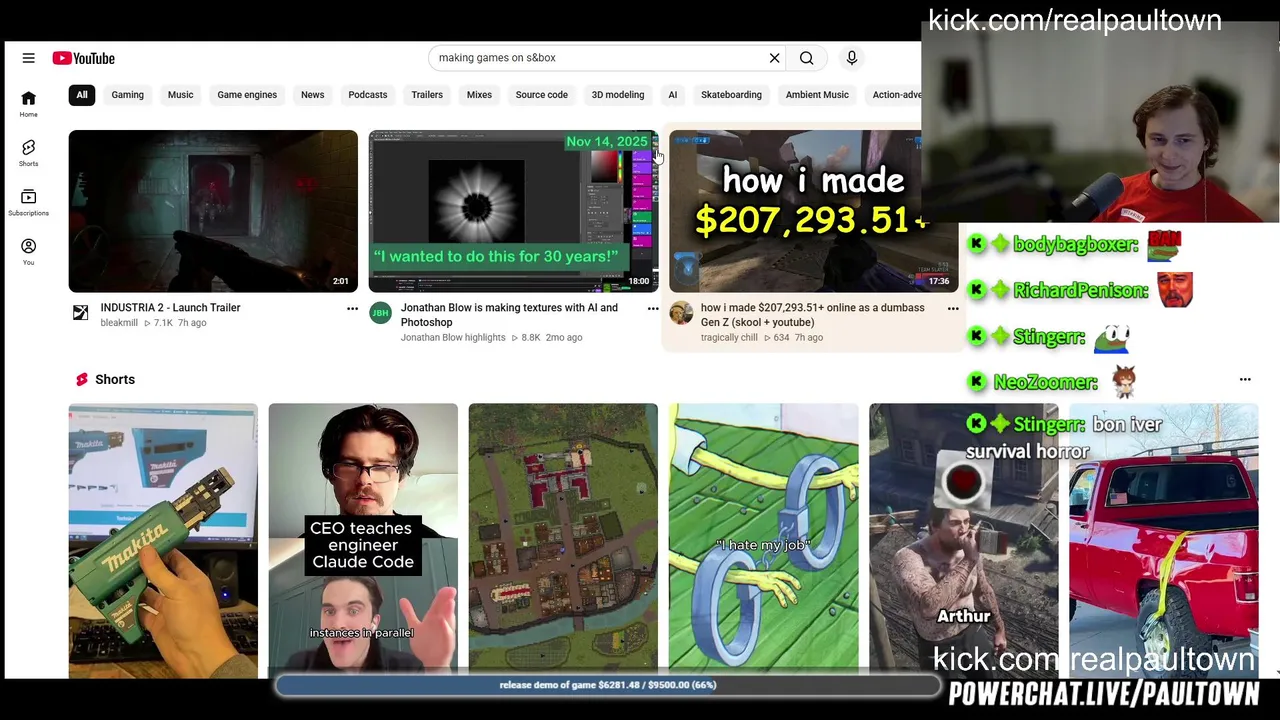Click in the search input field
Viewport: 1280px width, 720px height.
(x=598, y=58)
